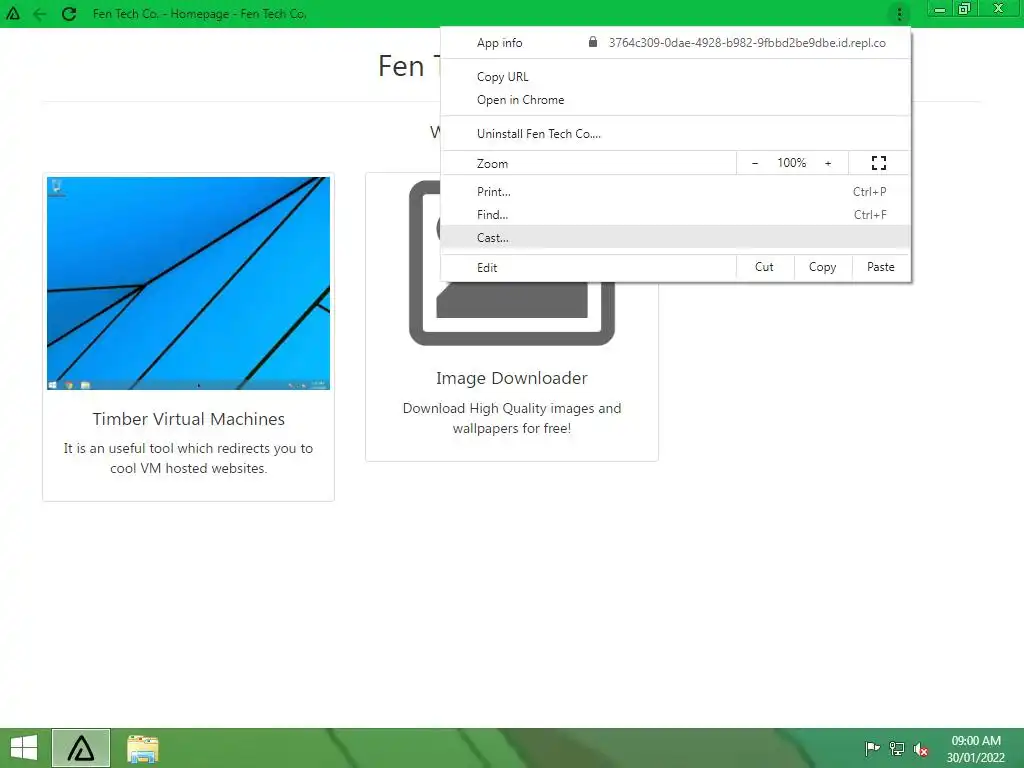Select Copy URL from the menu
Image resolution: width=1024 pixels, height=768 pixels.
pyautogui.click(x=675, y=76)
